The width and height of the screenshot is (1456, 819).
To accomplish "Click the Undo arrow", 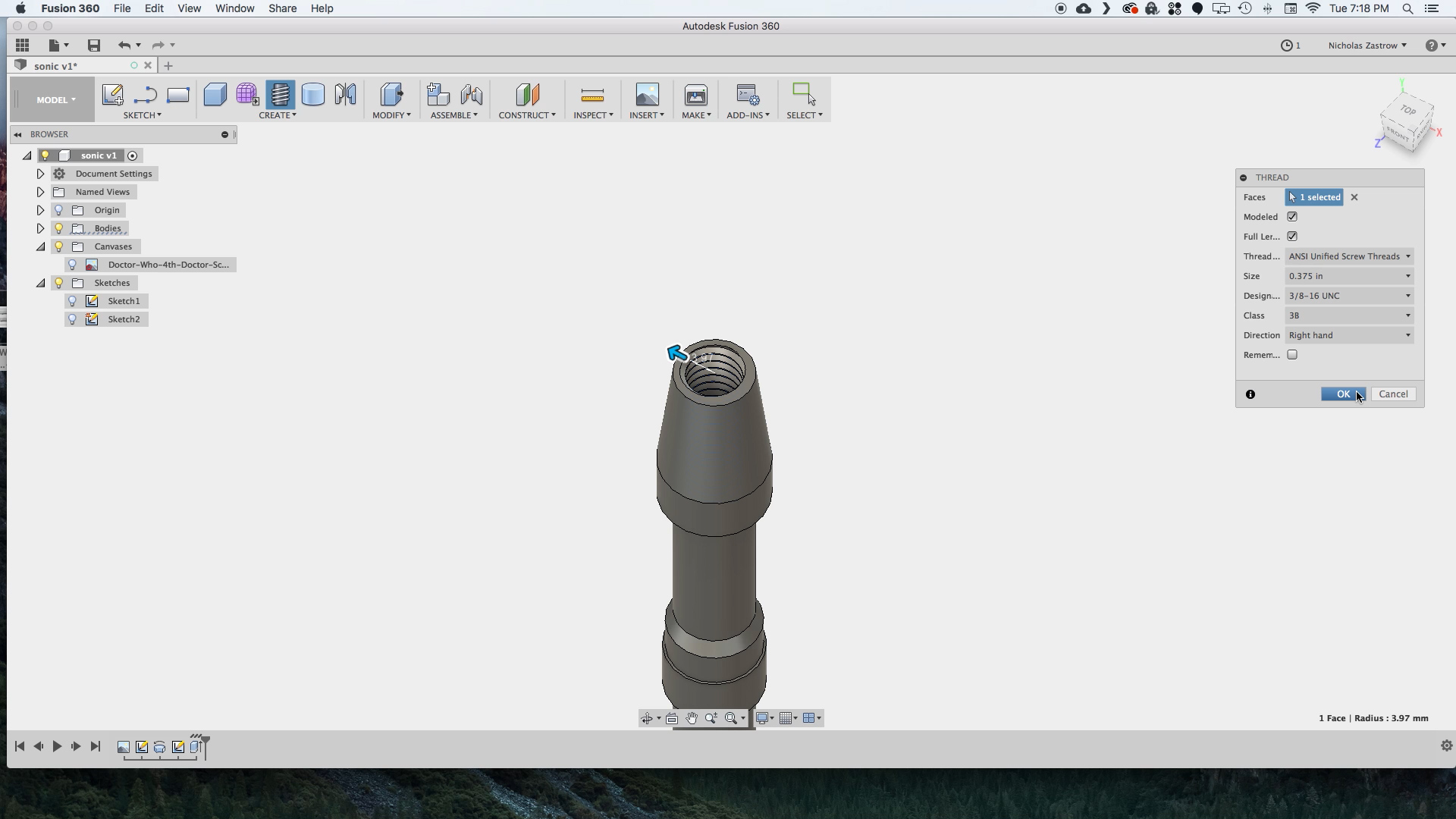I will tap(124, 45).
